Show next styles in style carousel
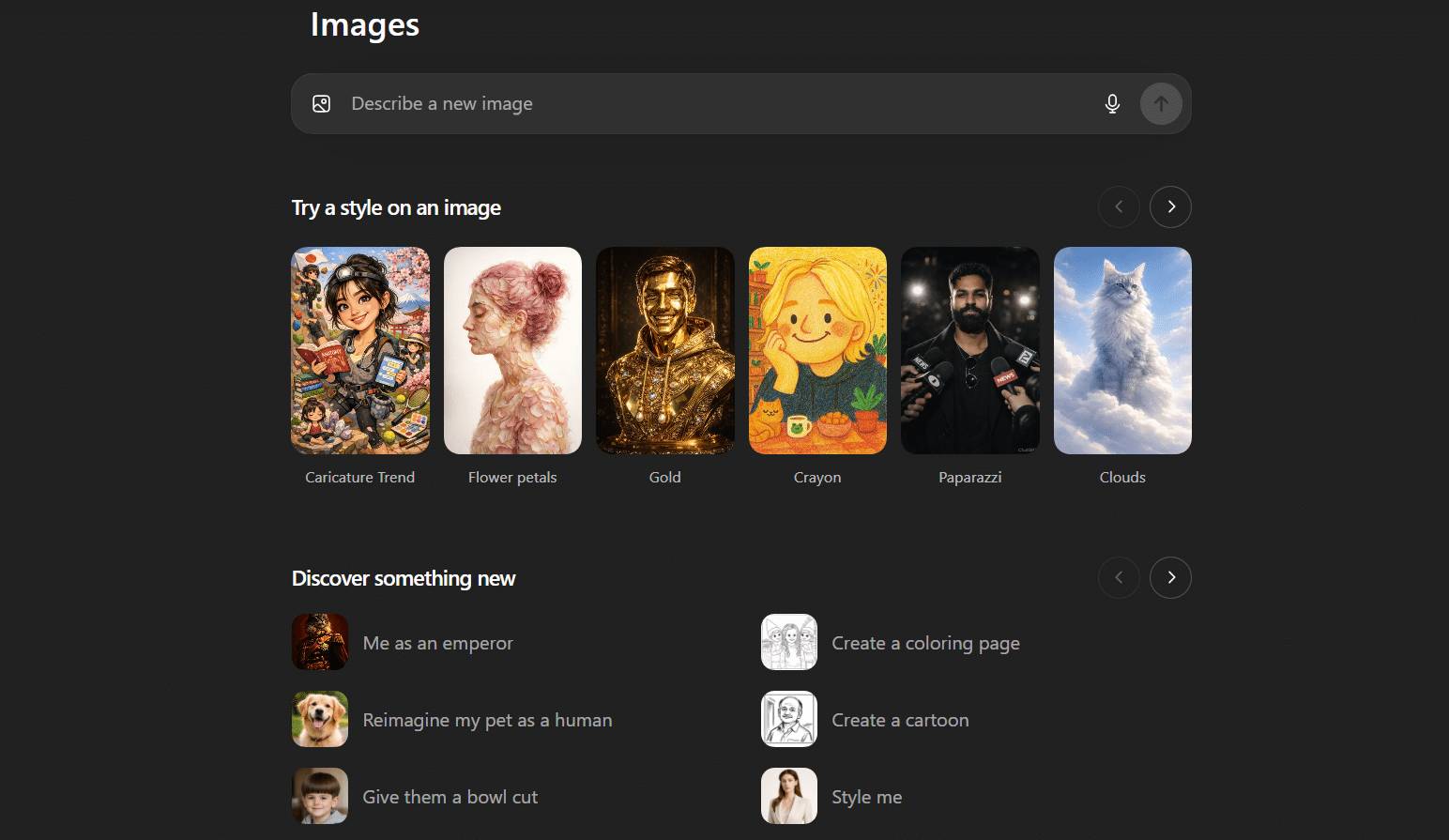The height and width of the screenshot is (840, 1449). (1170, 206)
